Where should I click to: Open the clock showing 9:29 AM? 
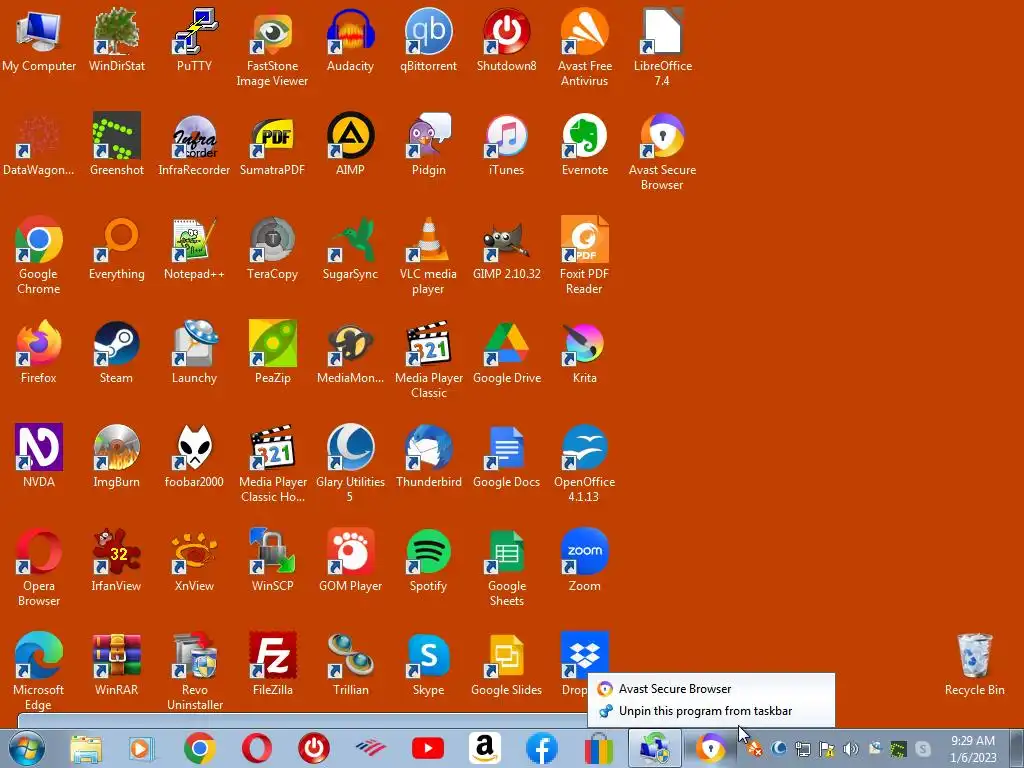point(973,749)
